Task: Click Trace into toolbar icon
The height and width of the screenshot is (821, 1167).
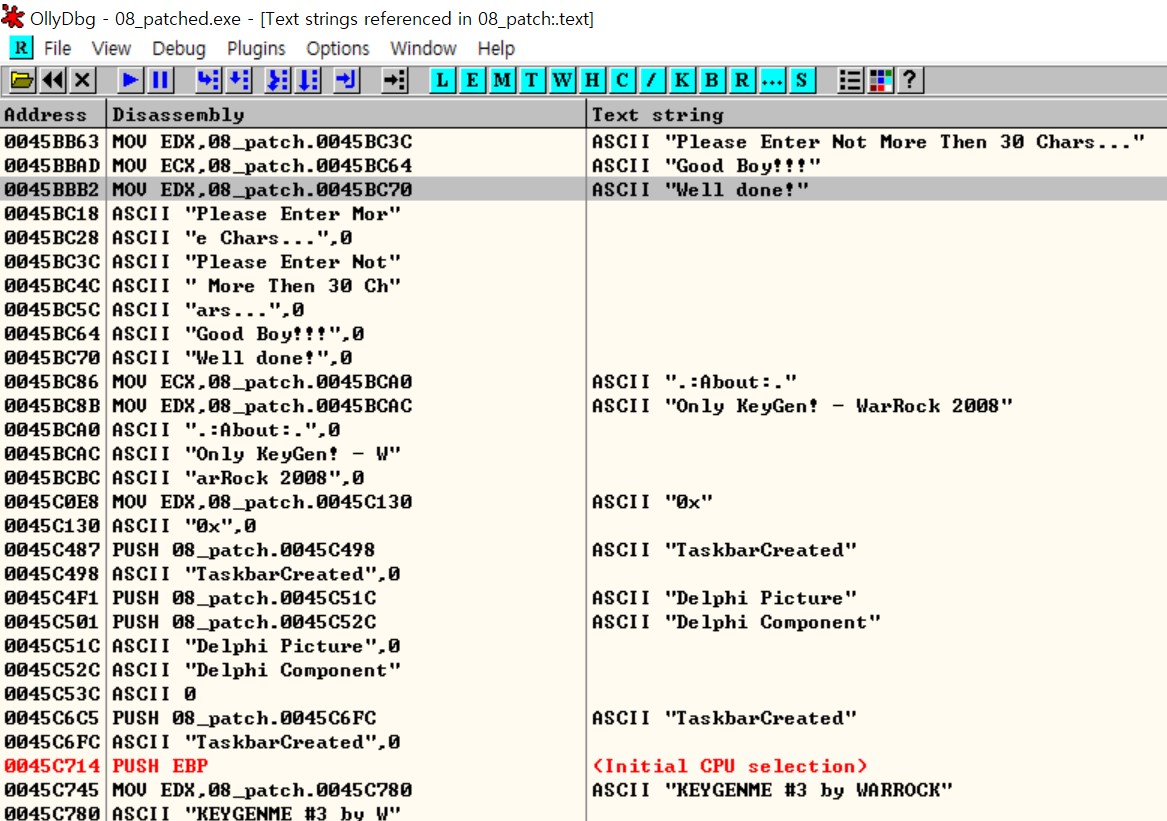Action: (277, 80)
